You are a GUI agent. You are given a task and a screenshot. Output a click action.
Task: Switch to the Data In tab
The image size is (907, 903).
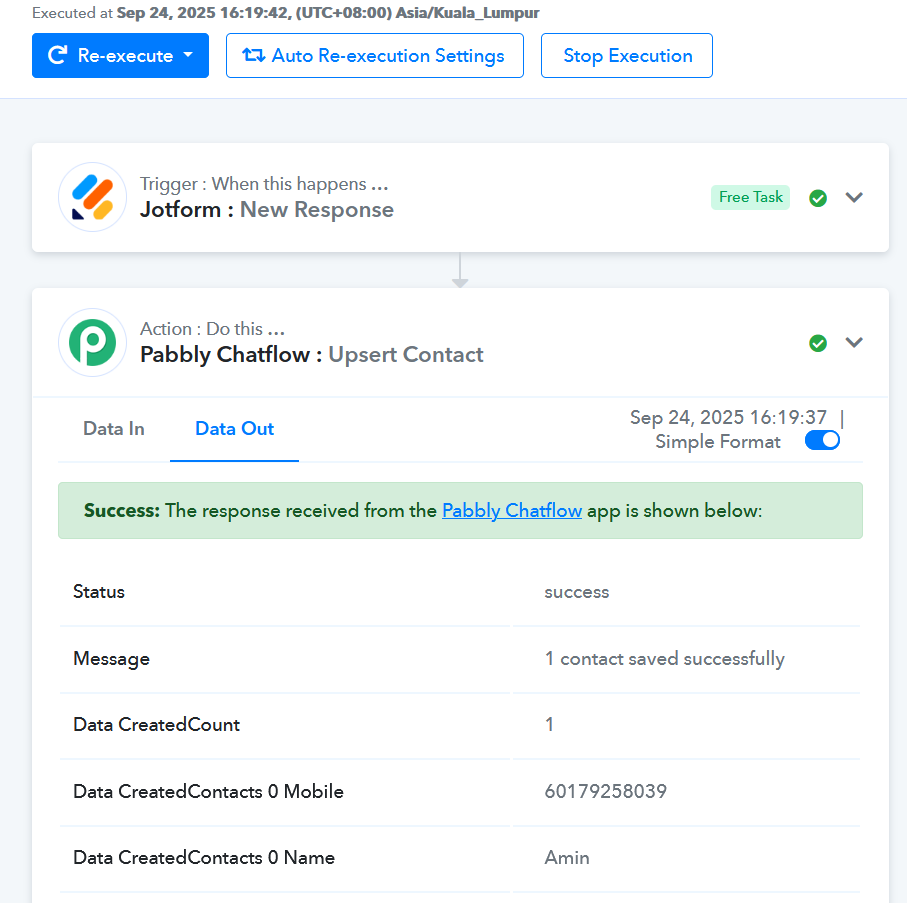[x=114, y=429]
